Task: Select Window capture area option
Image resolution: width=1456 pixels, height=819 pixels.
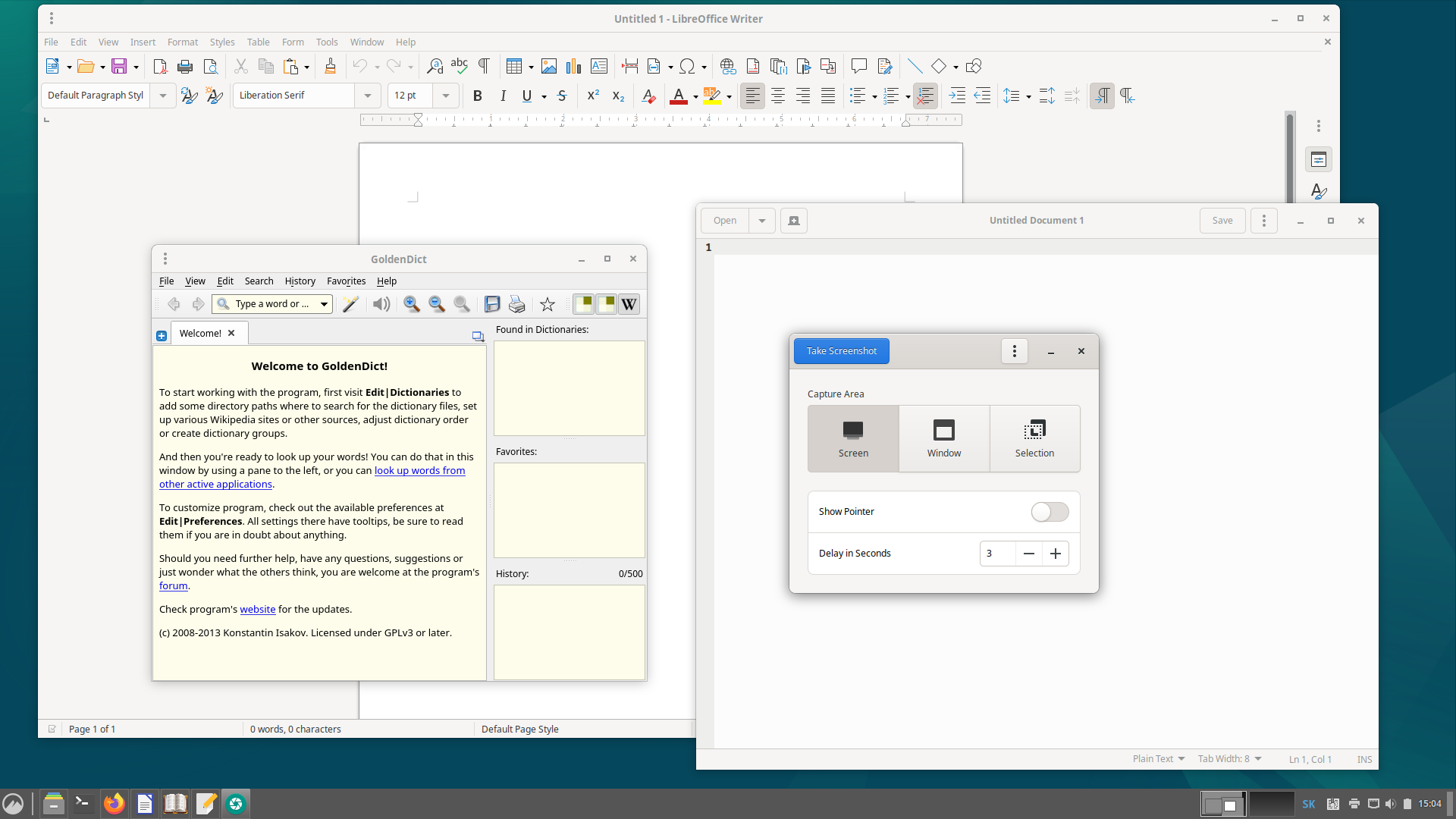Action: [x=944, y=438]
